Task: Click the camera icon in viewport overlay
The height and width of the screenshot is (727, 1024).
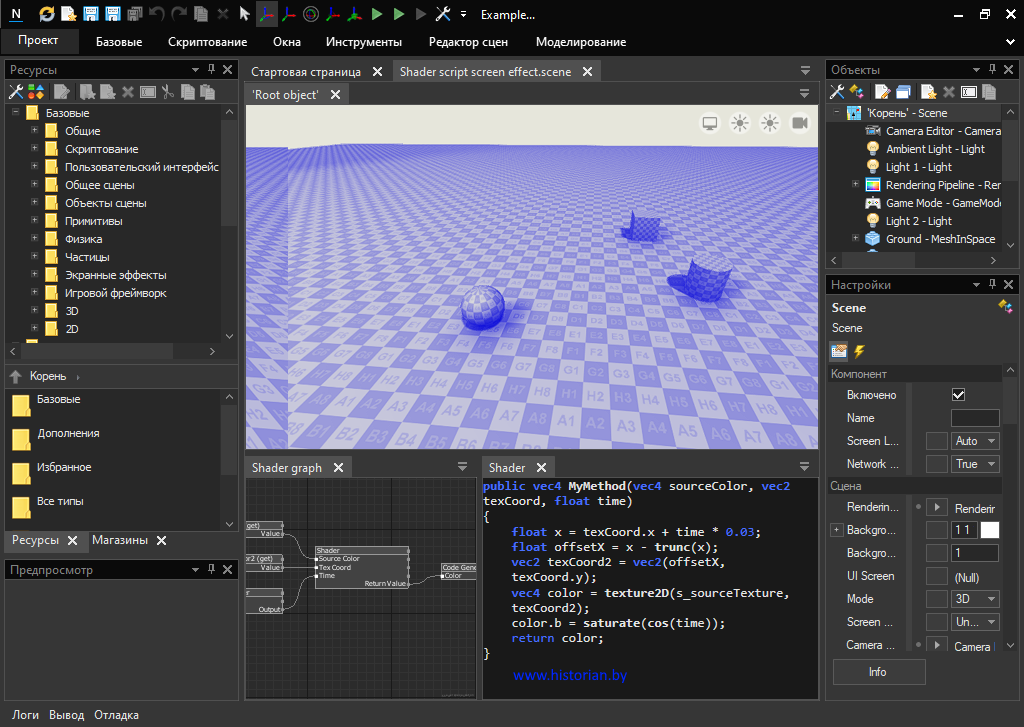Action: point(800,123)
